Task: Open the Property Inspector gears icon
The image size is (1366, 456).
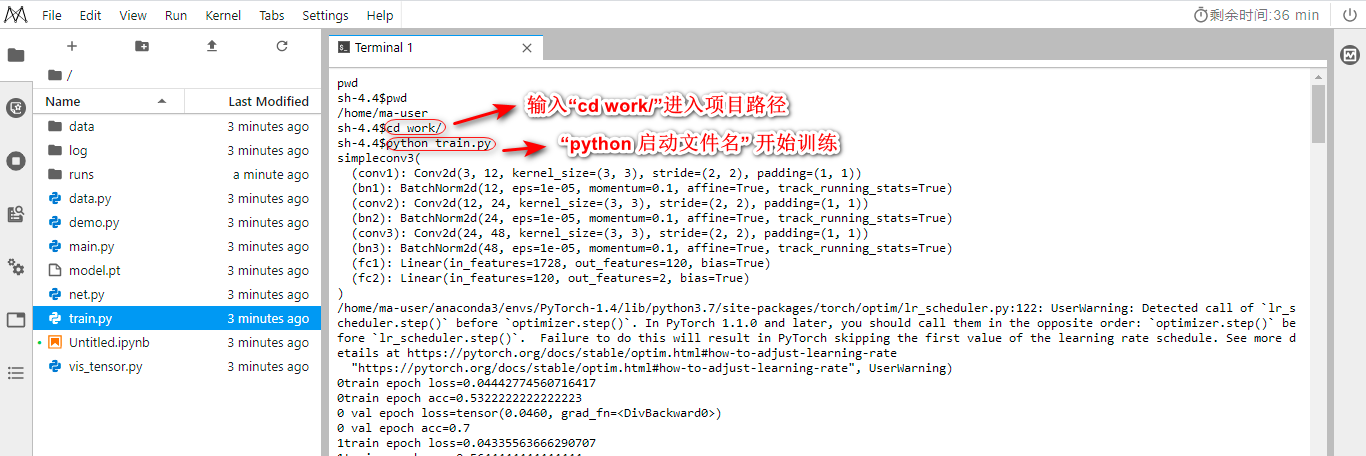Action: tap(16, 267)
